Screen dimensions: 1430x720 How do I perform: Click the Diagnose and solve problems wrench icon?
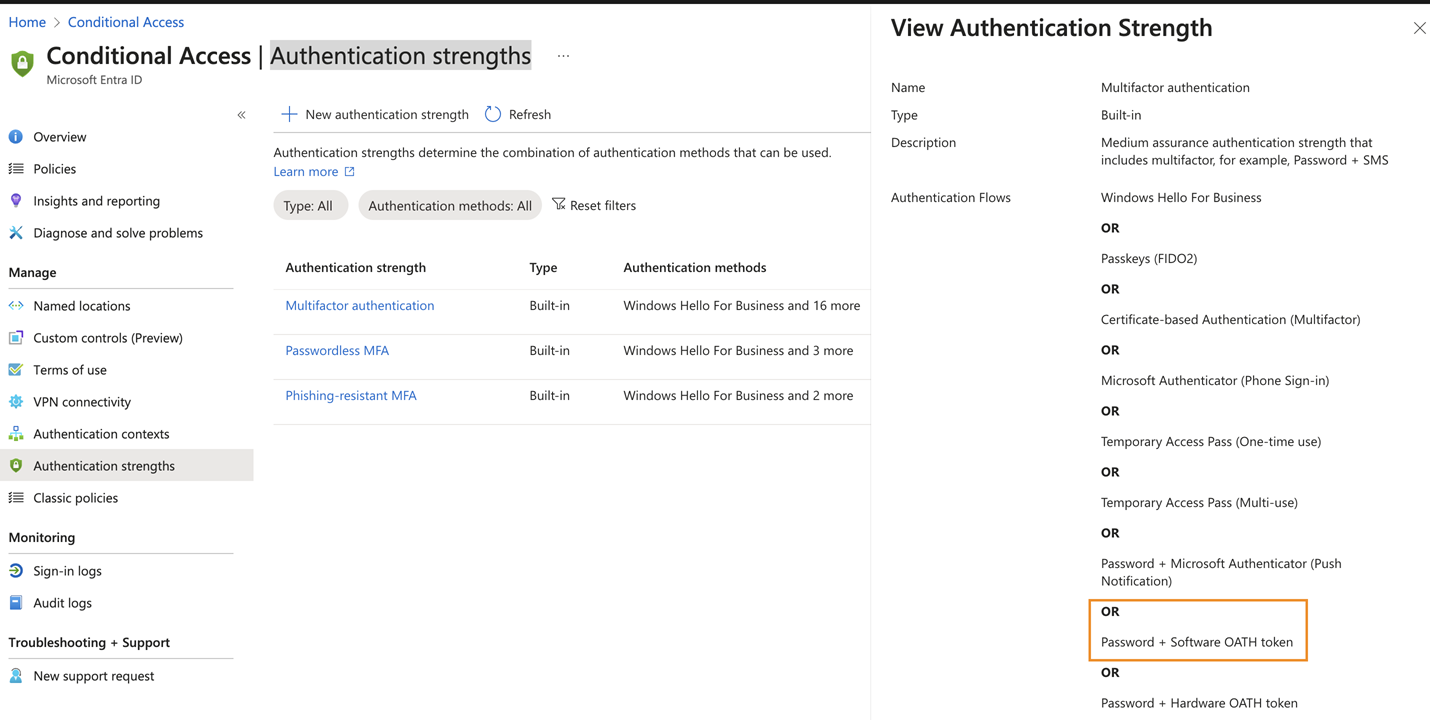(16, 233)
